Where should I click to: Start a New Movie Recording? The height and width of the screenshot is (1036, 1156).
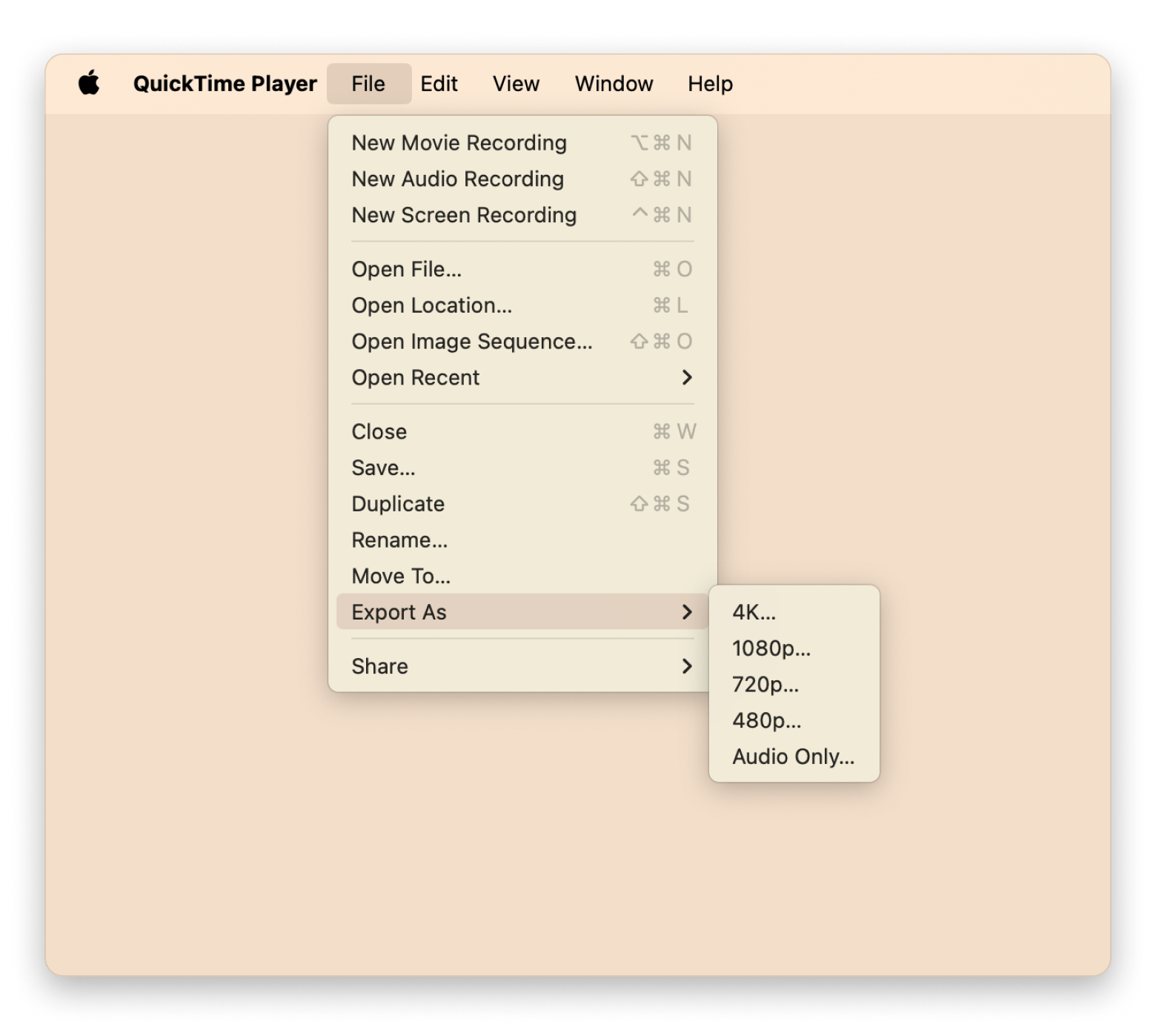(x=459, y=143)
